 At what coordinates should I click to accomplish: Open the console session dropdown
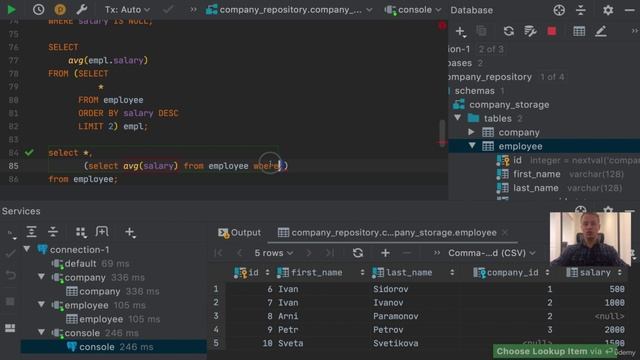[x=413, y=10]
